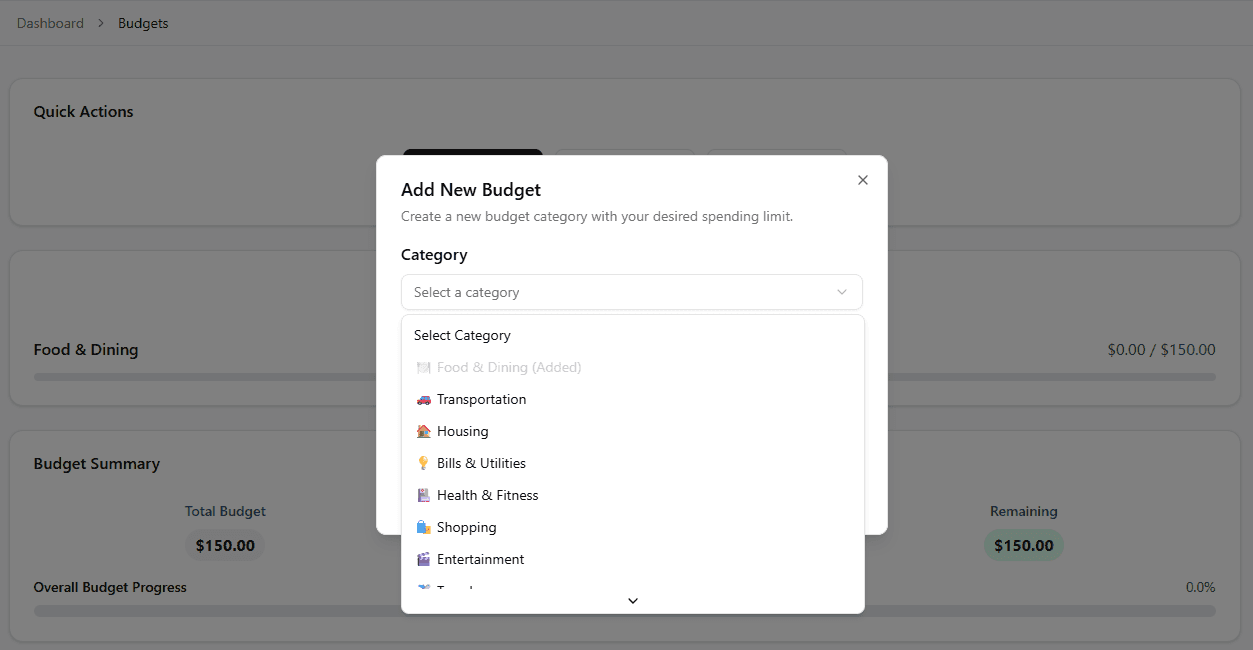Viewport: 1253px width, 650px height.
Task: Pick Bills & Utilities option text
Action: point(481,463)
